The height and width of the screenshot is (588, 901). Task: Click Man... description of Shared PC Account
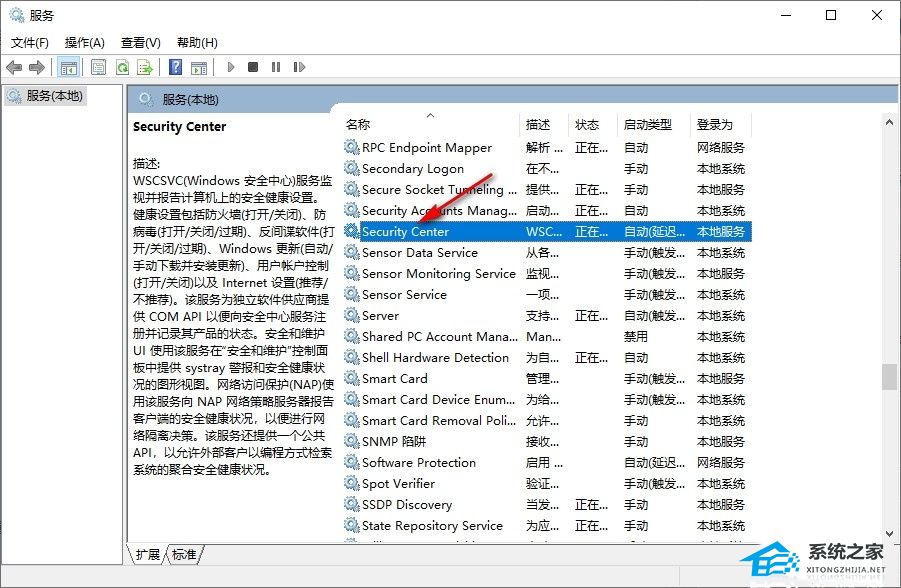pyautogui.click(x=543, y=336)
